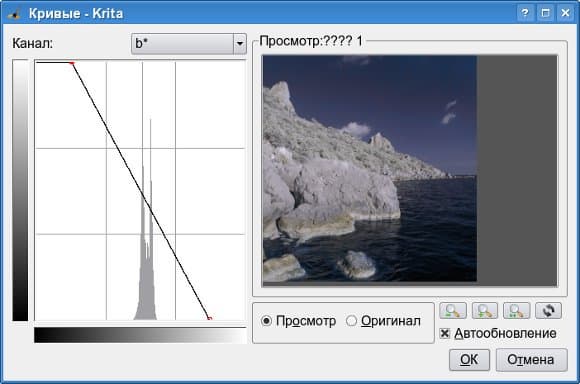Screen dimensions: 580x384
Task: Click the horizontal grayscale gradient bar
Action: 140,335
